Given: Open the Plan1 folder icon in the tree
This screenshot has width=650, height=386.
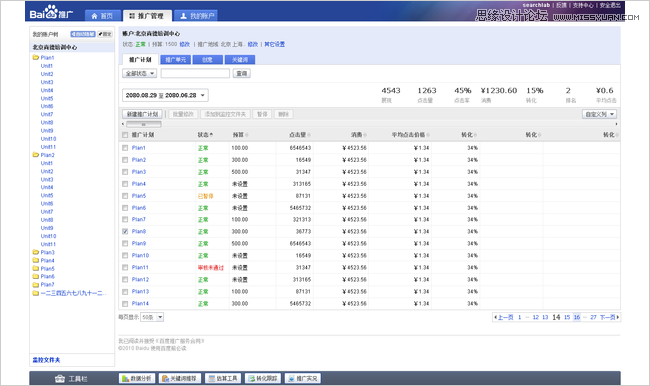Looking at the screenshot, I should coord(36,58).
